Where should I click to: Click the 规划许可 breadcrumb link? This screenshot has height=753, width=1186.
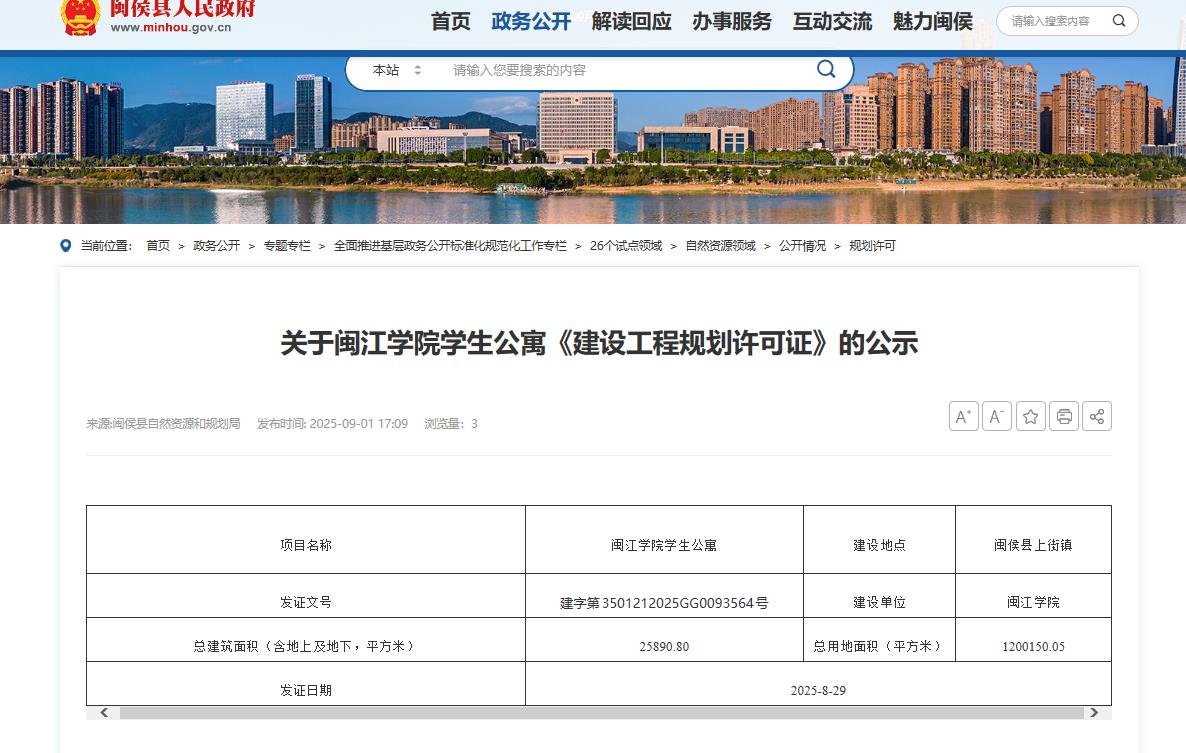pos(872,246)
